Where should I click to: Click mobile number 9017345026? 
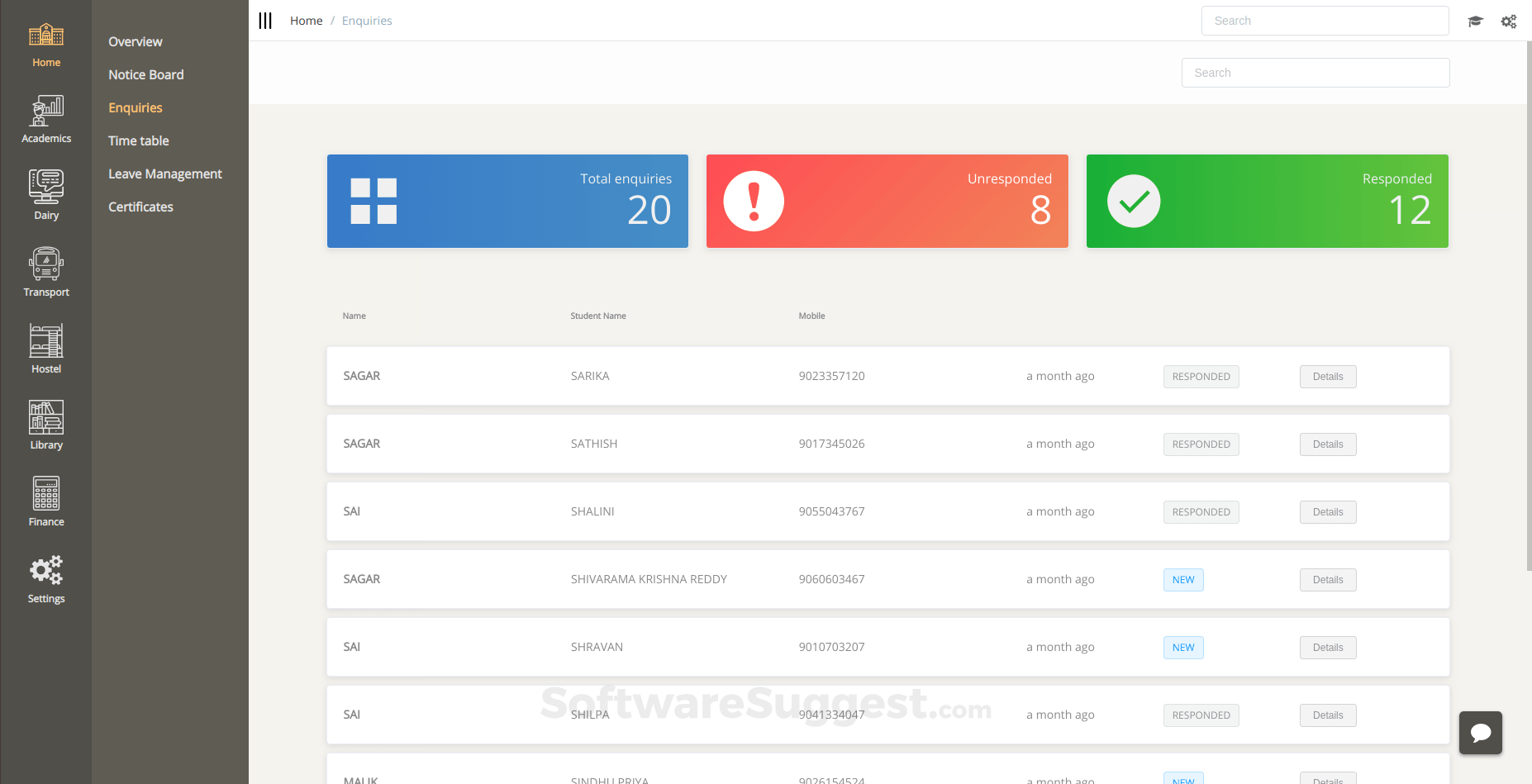tap(831, 444)
